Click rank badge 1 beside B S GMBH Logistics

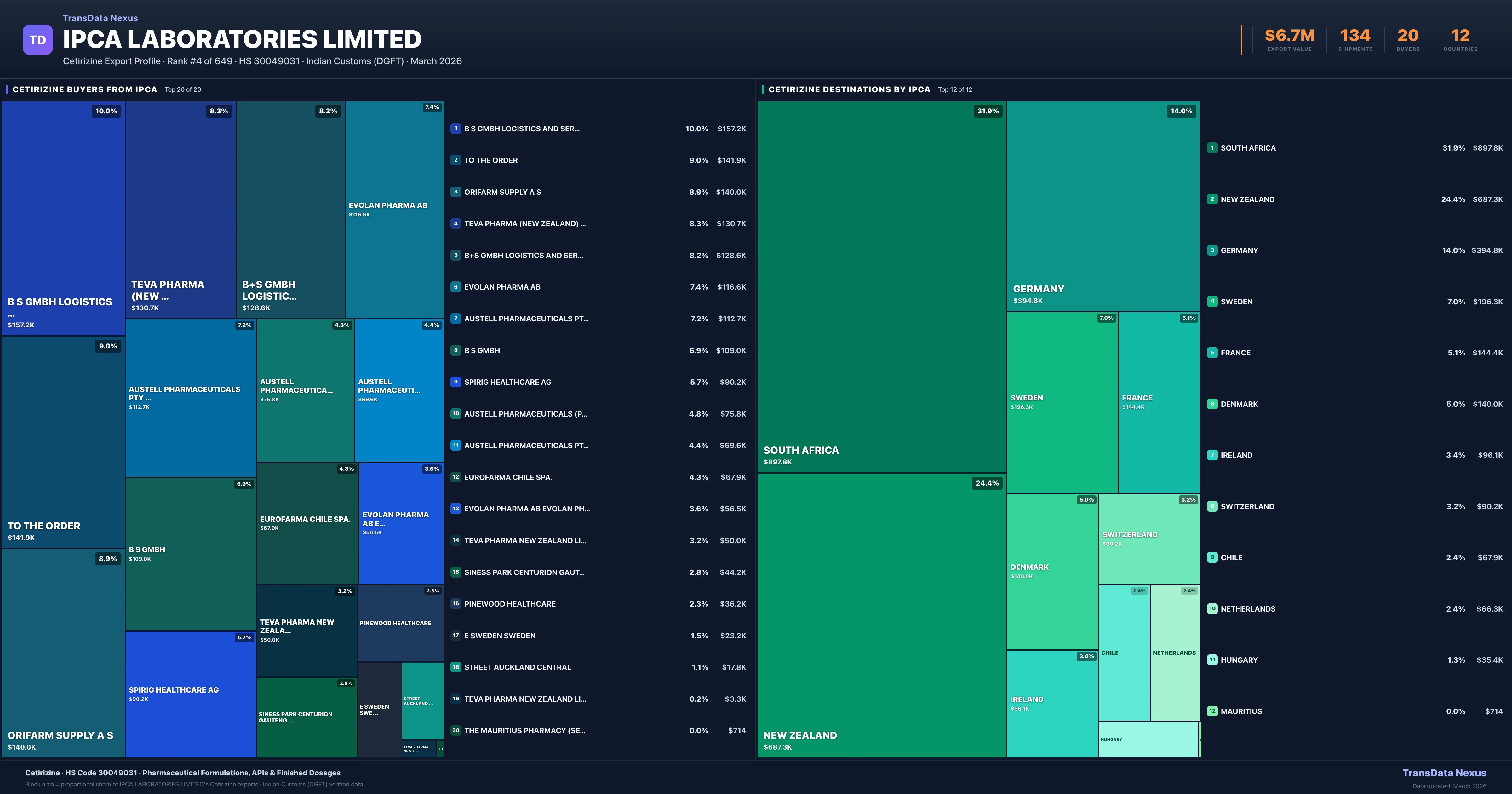pyautogui.click(x=455, y=129)
